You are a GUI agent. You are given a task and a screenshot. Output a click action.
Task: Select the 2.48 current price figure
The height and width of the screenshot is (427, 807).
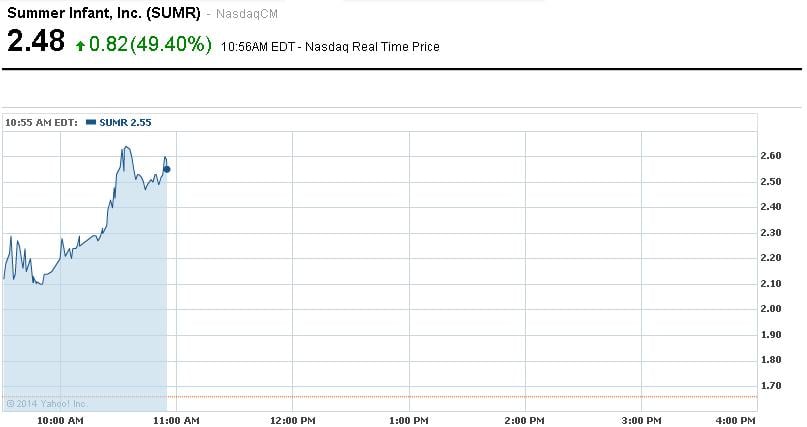pos(36,42)
